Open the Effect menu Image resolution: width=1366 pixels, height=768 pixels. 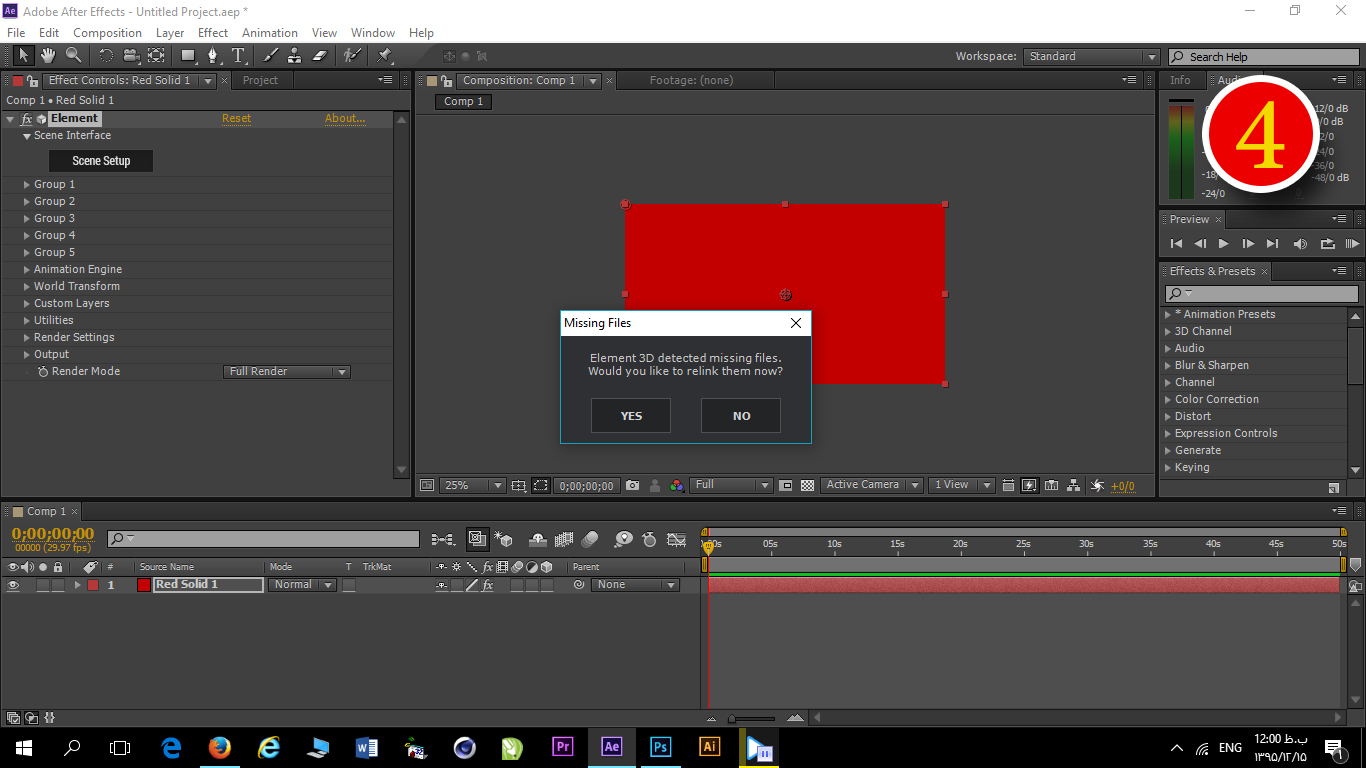[x=213, y=33]
